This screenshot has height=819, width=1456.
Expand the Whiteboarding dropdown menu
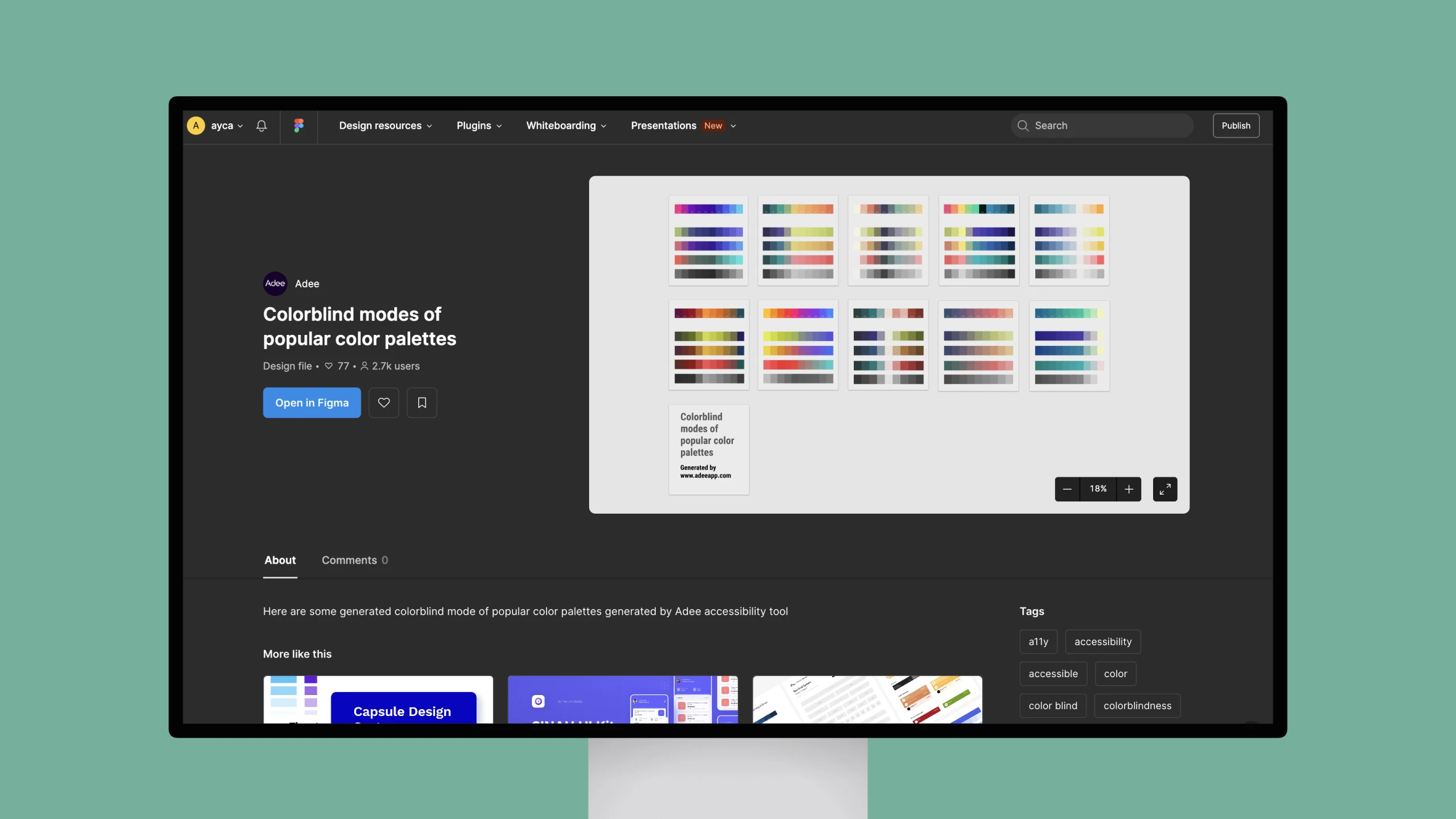566,125
